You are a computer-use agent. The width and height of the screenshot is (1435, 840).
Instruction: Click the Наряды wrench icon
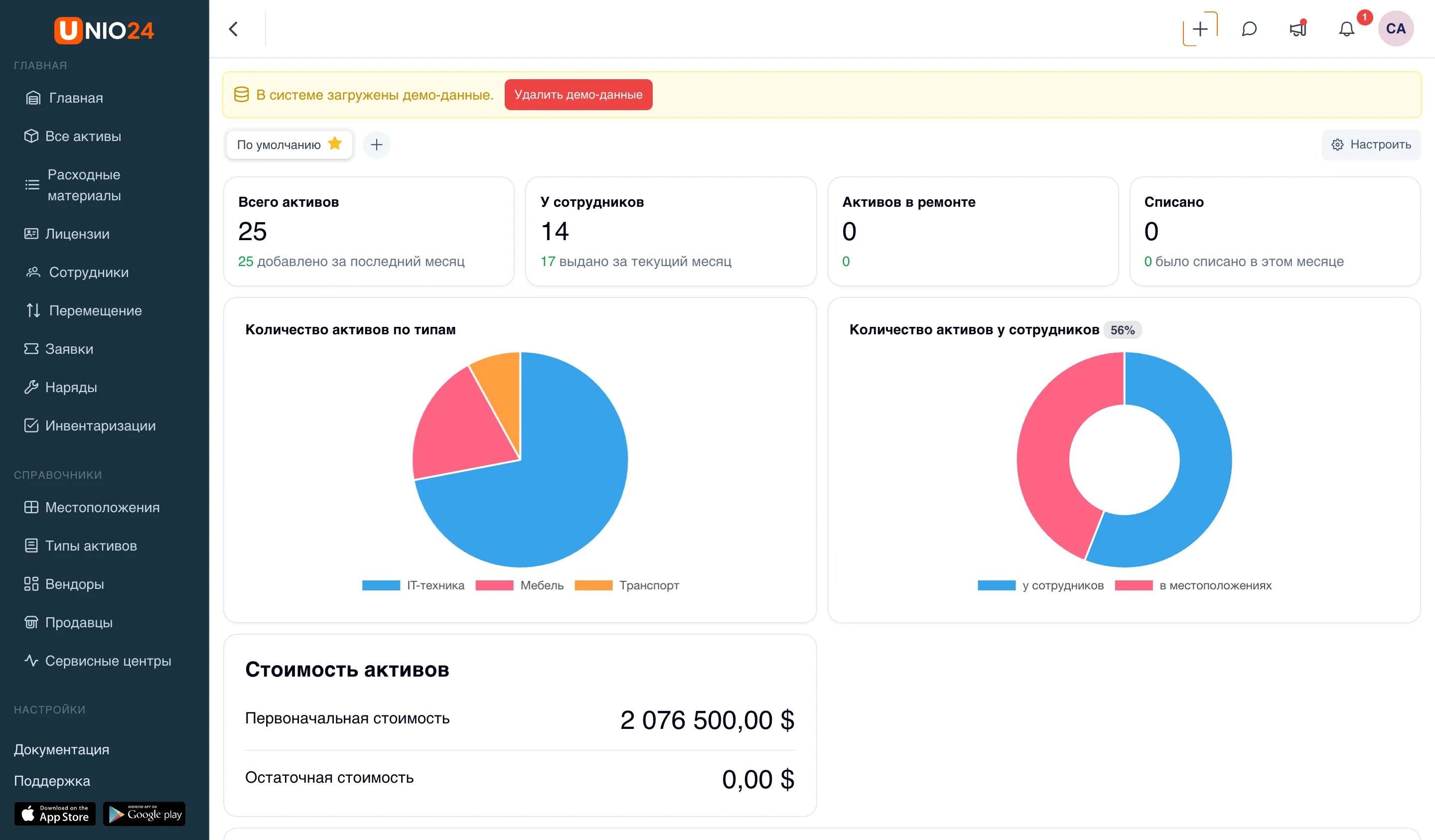(31, 387)
